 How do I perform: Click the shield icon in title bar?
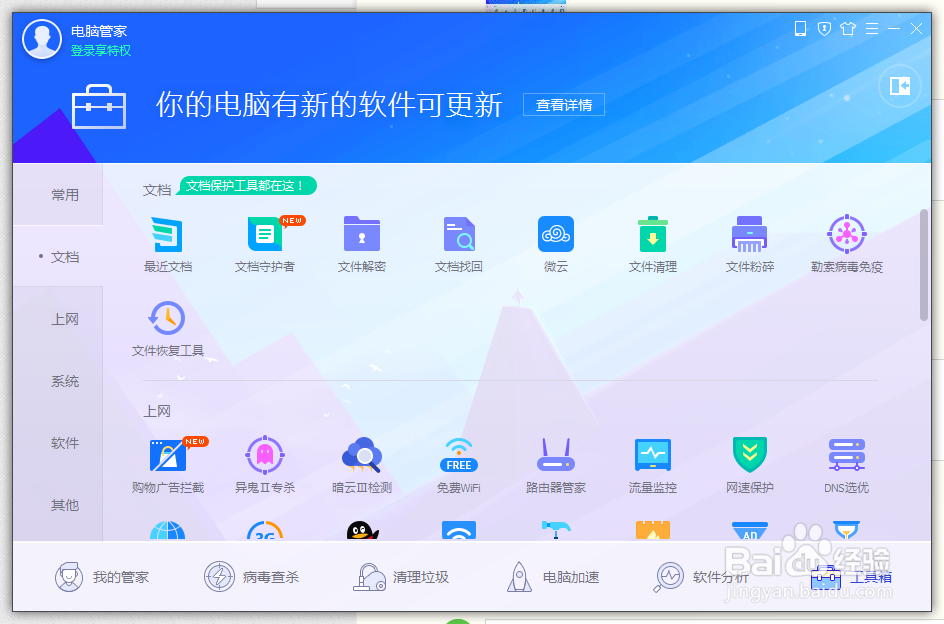tap(824, 28)
